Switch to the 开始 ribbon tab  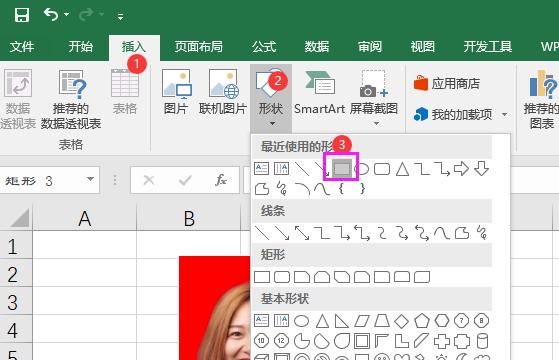click(81, 47)
